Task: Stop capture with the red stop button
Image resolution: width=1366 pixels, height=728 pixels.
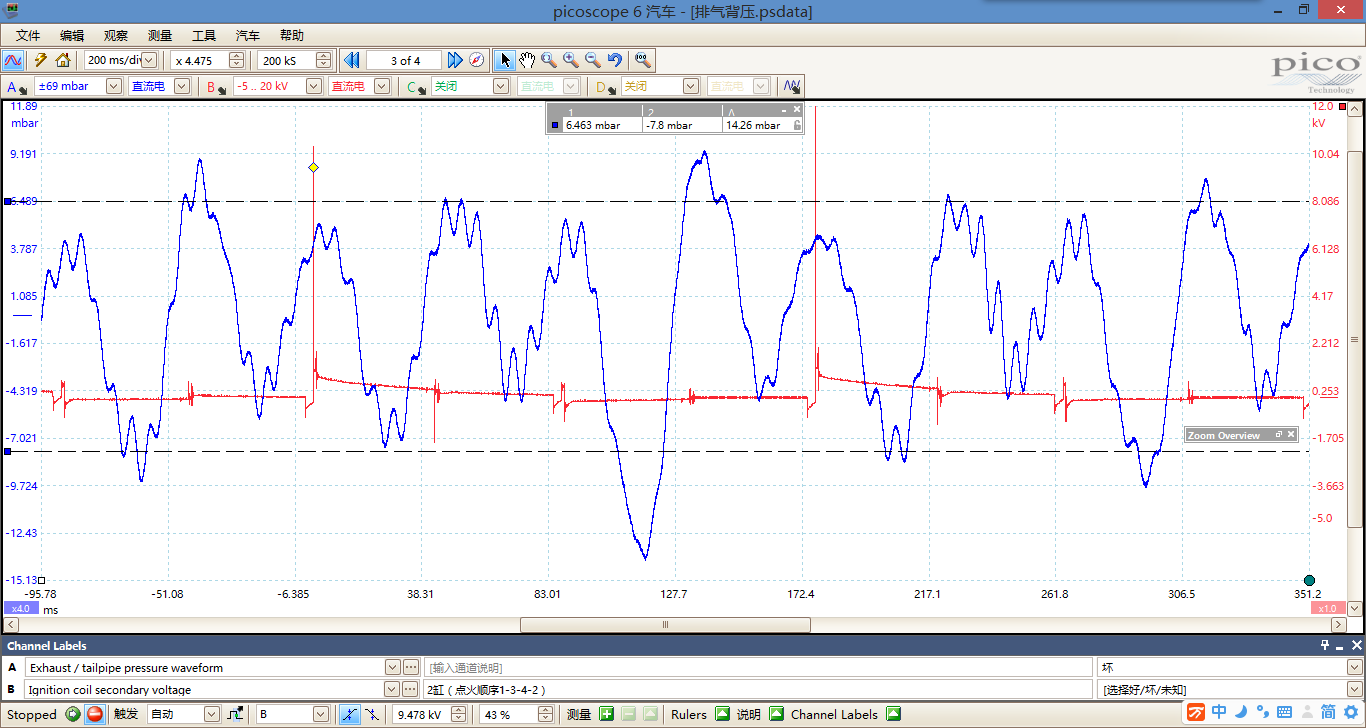Action: [x=94, y=714]
